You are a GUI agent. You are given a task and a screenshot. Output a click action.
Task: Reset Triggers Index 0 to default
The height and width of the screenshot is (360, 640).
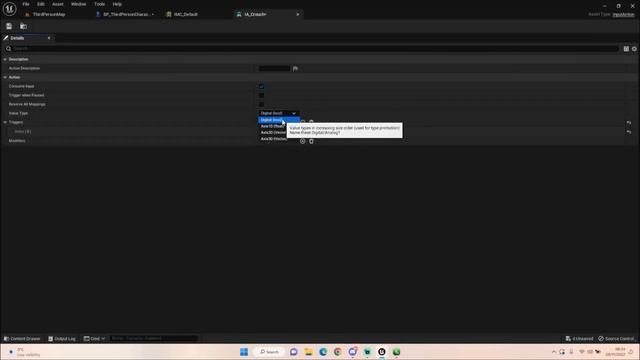(629, 132)
